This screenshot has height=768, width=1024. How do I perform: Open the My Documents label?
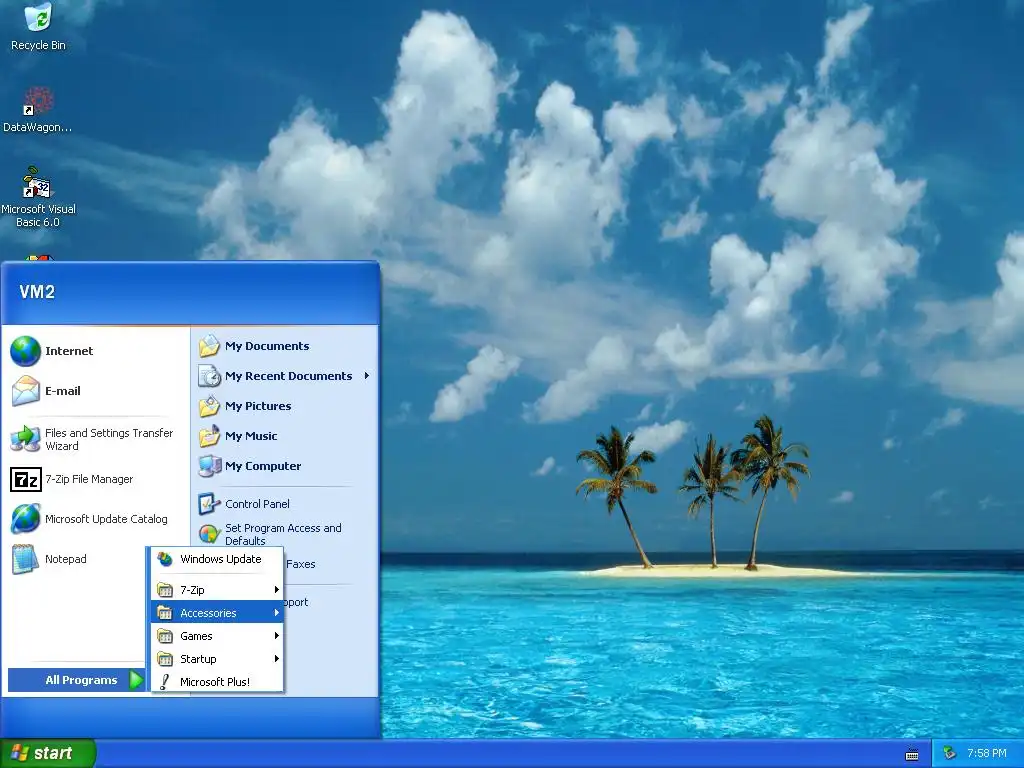[x=267, y=346]
